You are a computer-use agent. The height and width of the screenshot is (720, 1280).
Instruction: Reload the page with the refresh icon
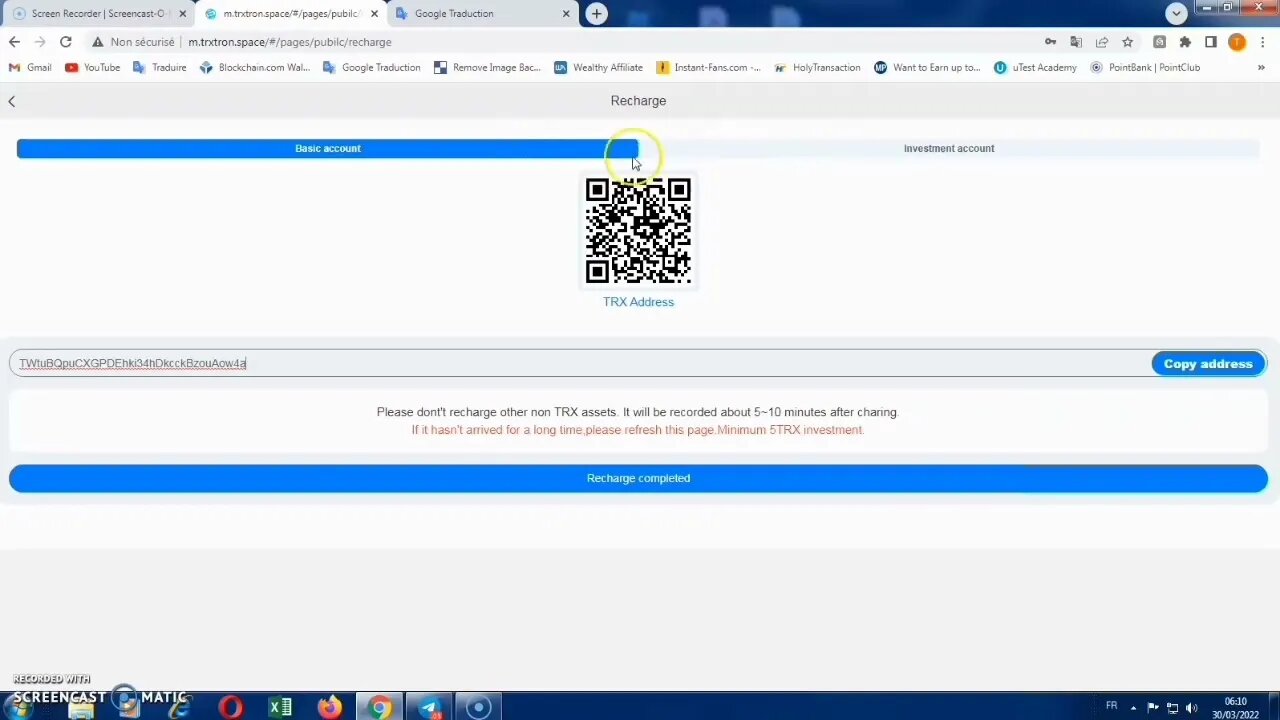coord(66,42)
